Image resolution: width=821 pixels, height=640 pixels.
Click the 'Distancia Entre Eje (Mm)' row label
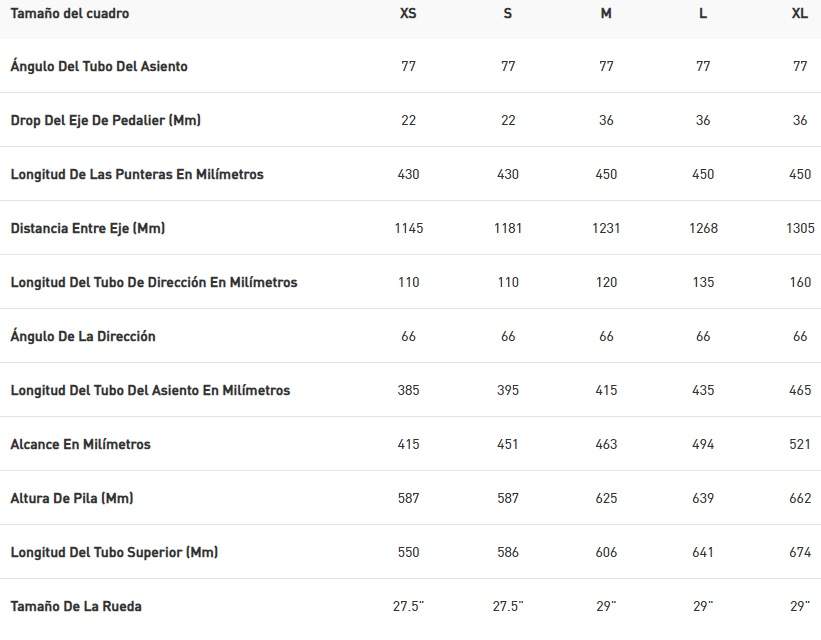click(x=88, y=228)
